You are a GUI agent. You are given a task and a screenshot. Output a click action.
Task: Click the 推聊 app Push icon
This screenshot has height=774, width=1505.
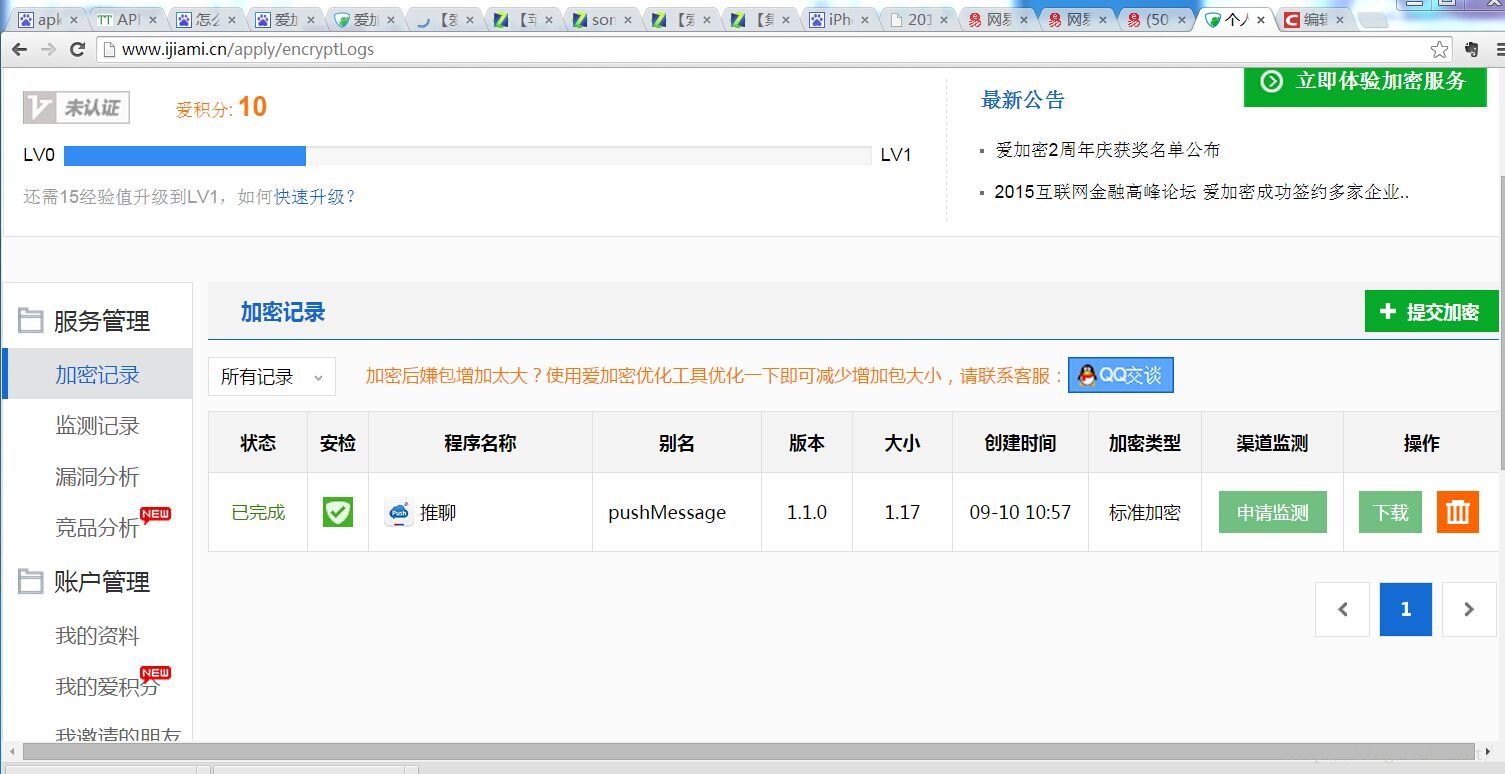(399, 513)
